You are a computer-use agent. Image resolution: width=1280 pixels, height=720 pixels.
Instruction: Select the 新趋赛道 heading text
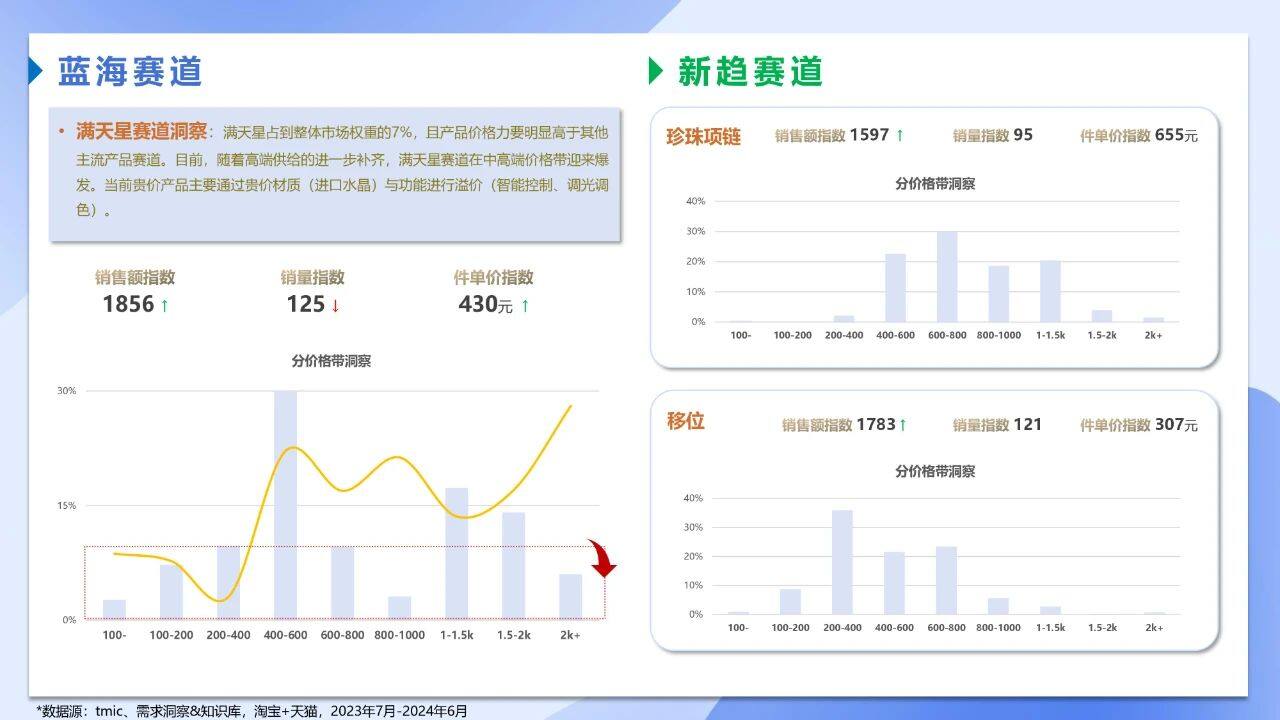750,71
